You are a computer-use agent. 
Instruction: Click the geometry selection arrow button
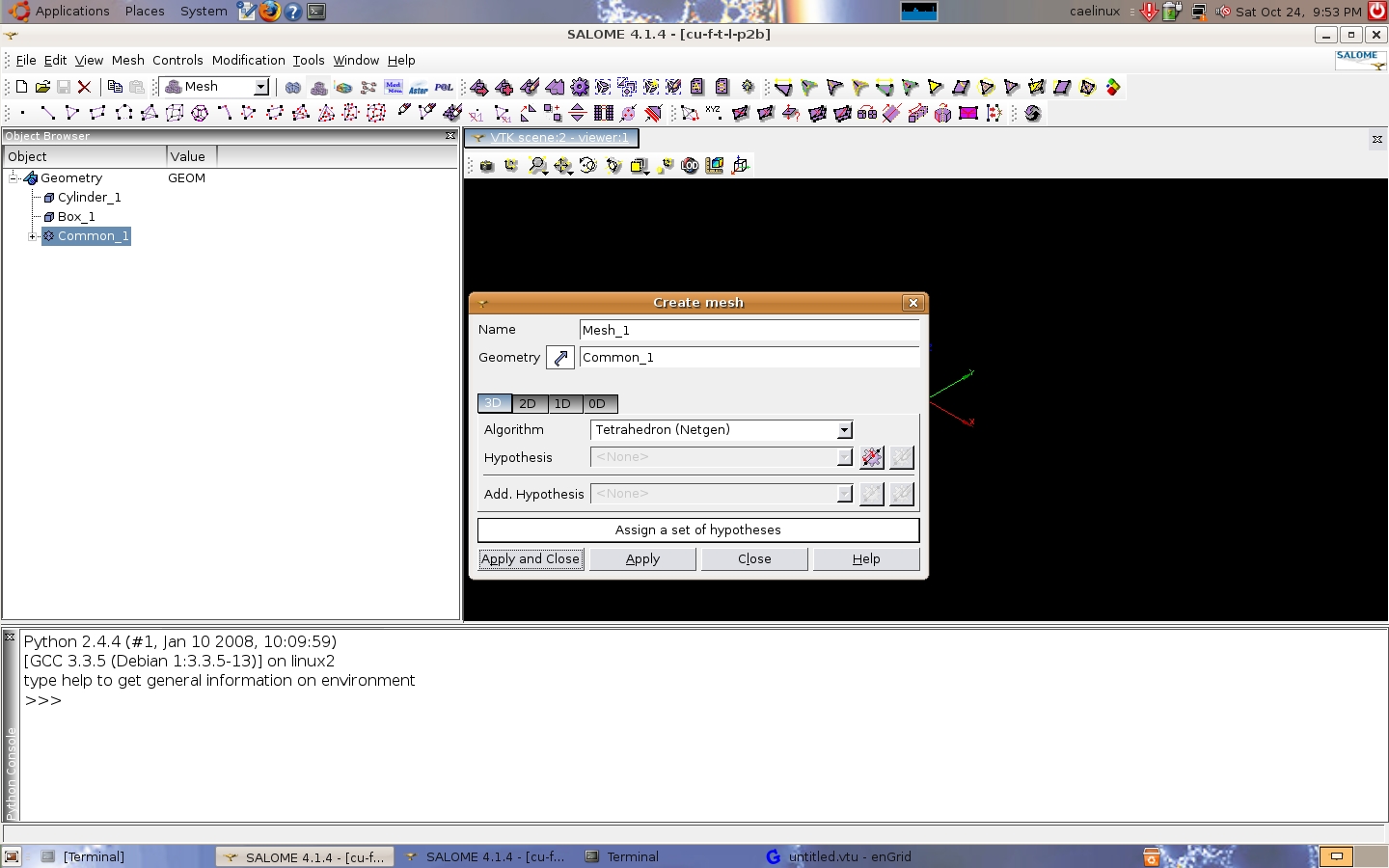point(560,358)
